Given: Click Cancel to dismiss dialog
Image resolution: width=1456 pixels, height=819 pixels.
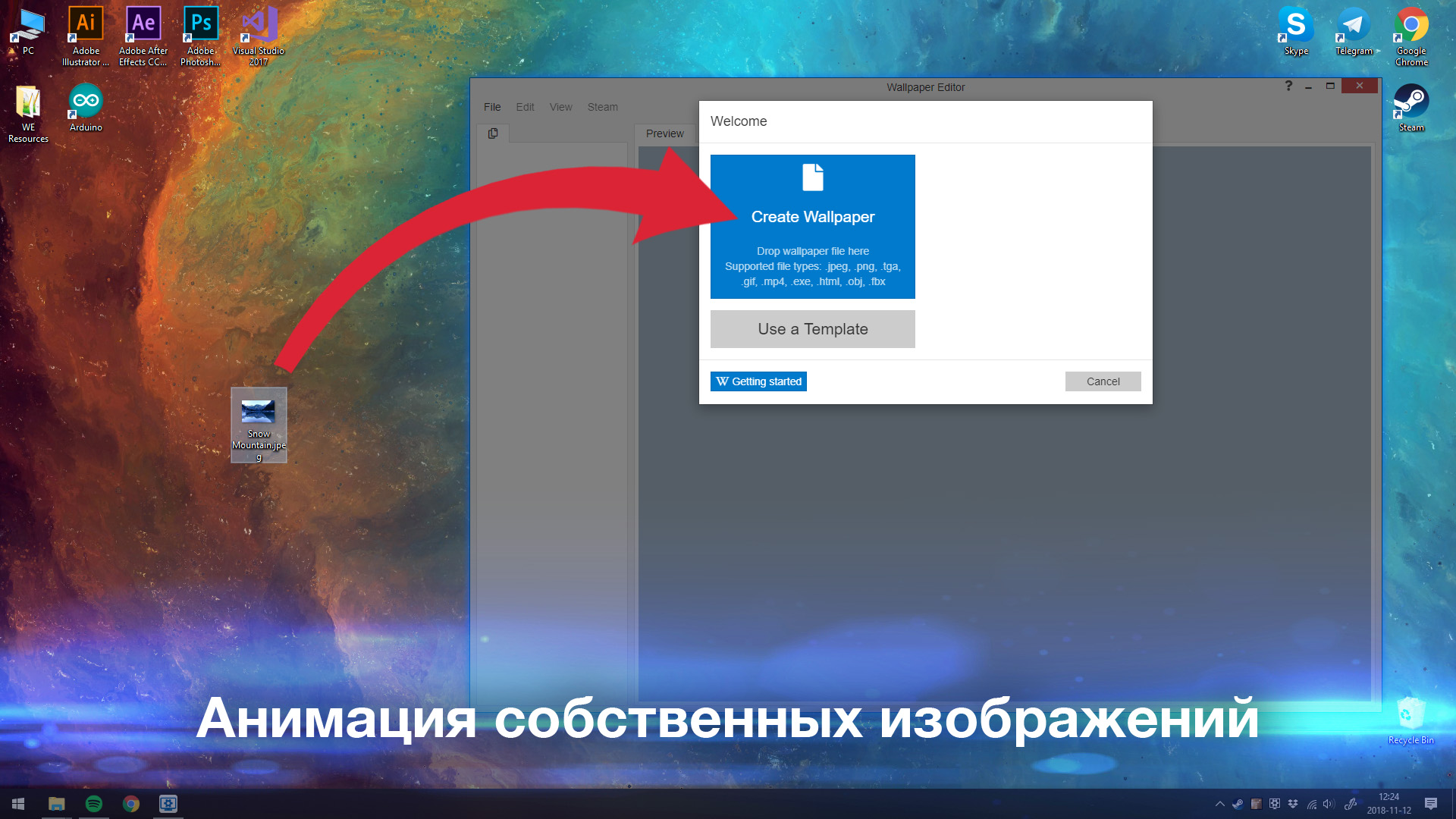Looking at the screenshot, I should tap(1102, 380).
